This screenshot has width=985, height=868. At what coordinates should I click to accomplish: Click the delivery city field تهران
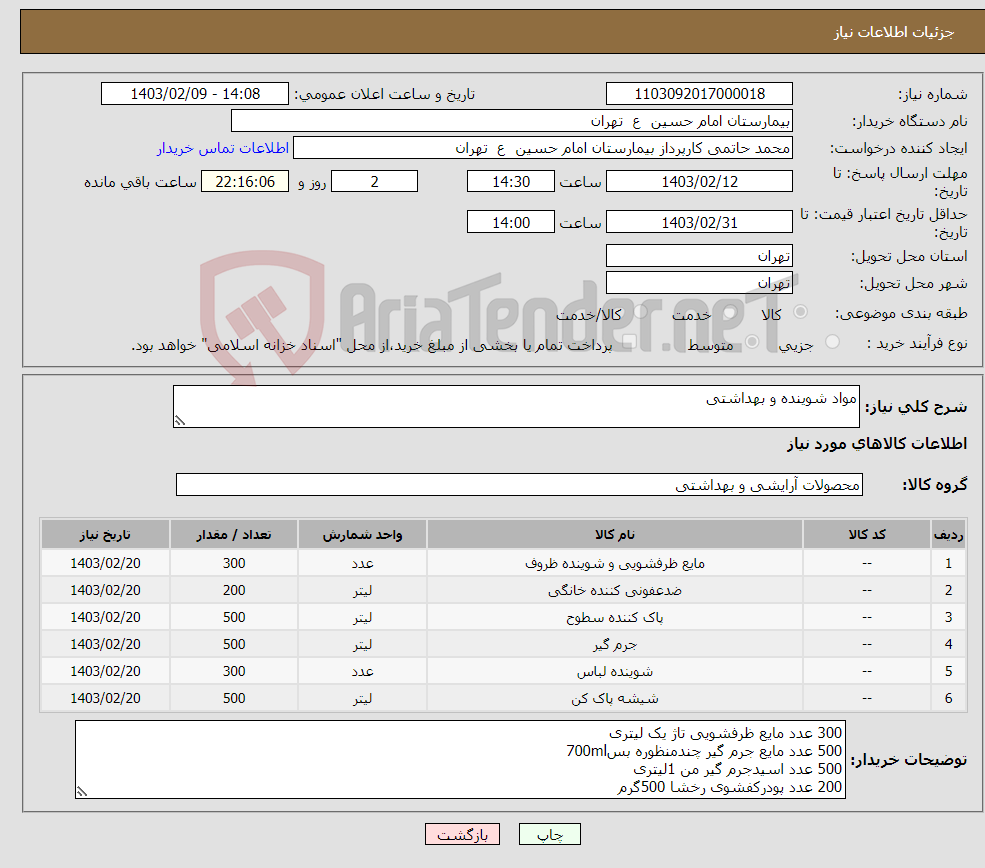pos(699,283)
